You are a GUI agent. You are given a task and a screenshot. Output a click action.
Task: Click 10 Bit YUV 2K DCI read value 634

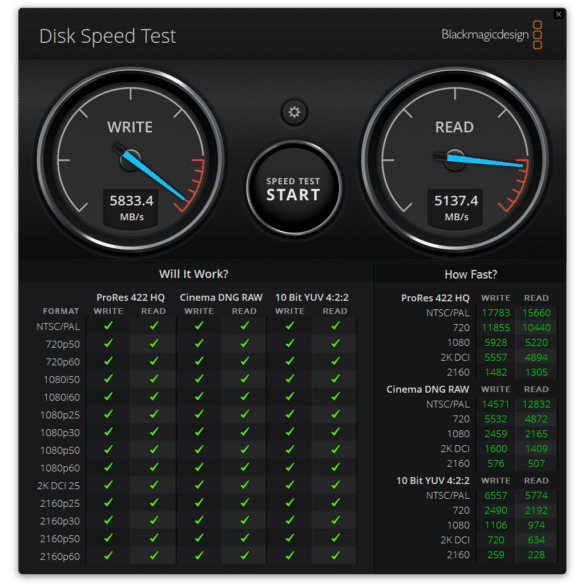[x=536, y=540]
